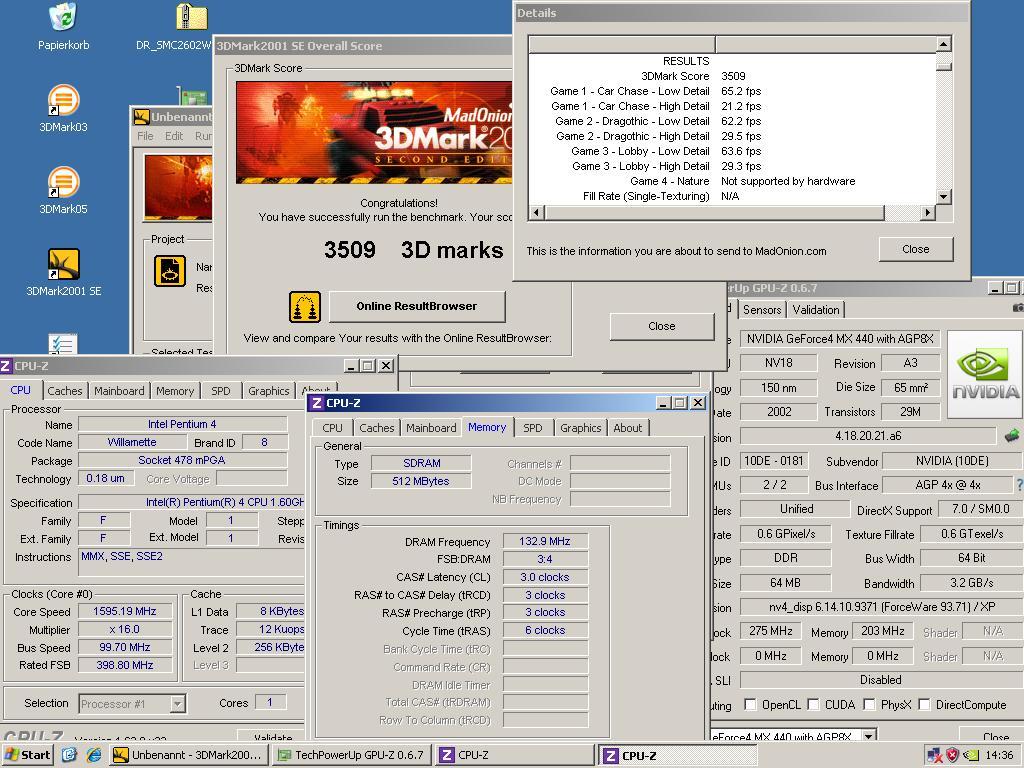Open the DR_SMC2602W zip folder icon
This screenshot has width=1024, height=768.
(192, 16)
